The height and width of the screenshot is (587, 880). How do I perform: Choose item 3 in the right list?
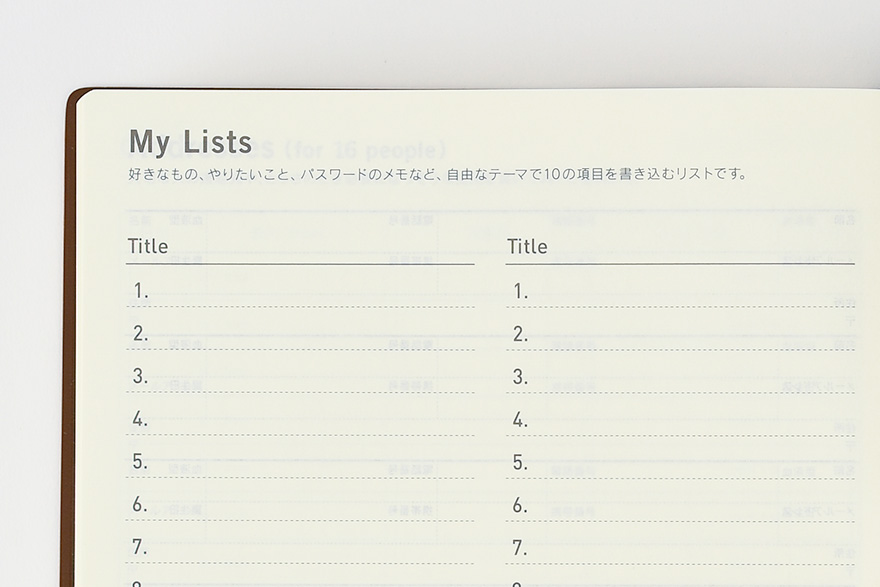(x=680, y=377)
